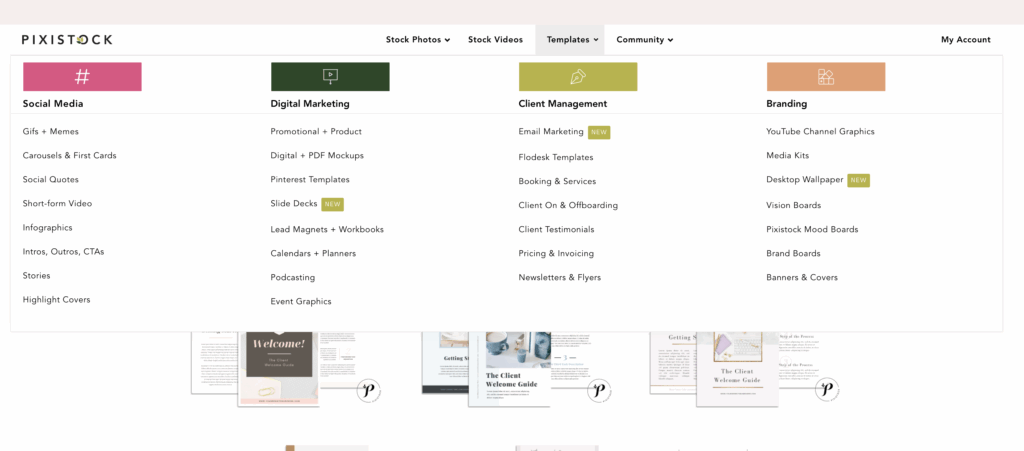
Task: Open Media Kits
Action: click(x=788, y=156)
